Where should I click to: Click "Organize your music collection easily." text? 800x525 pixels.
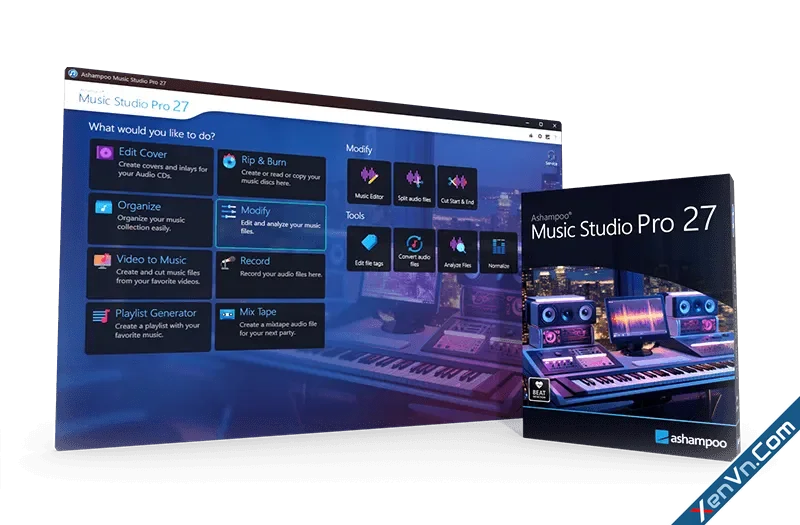(151, 223)
